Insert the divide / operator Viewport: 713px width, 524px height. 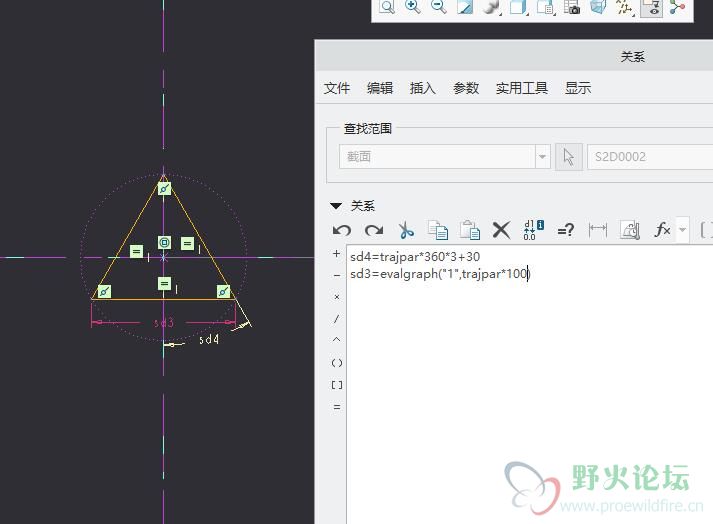coord(336,318)
